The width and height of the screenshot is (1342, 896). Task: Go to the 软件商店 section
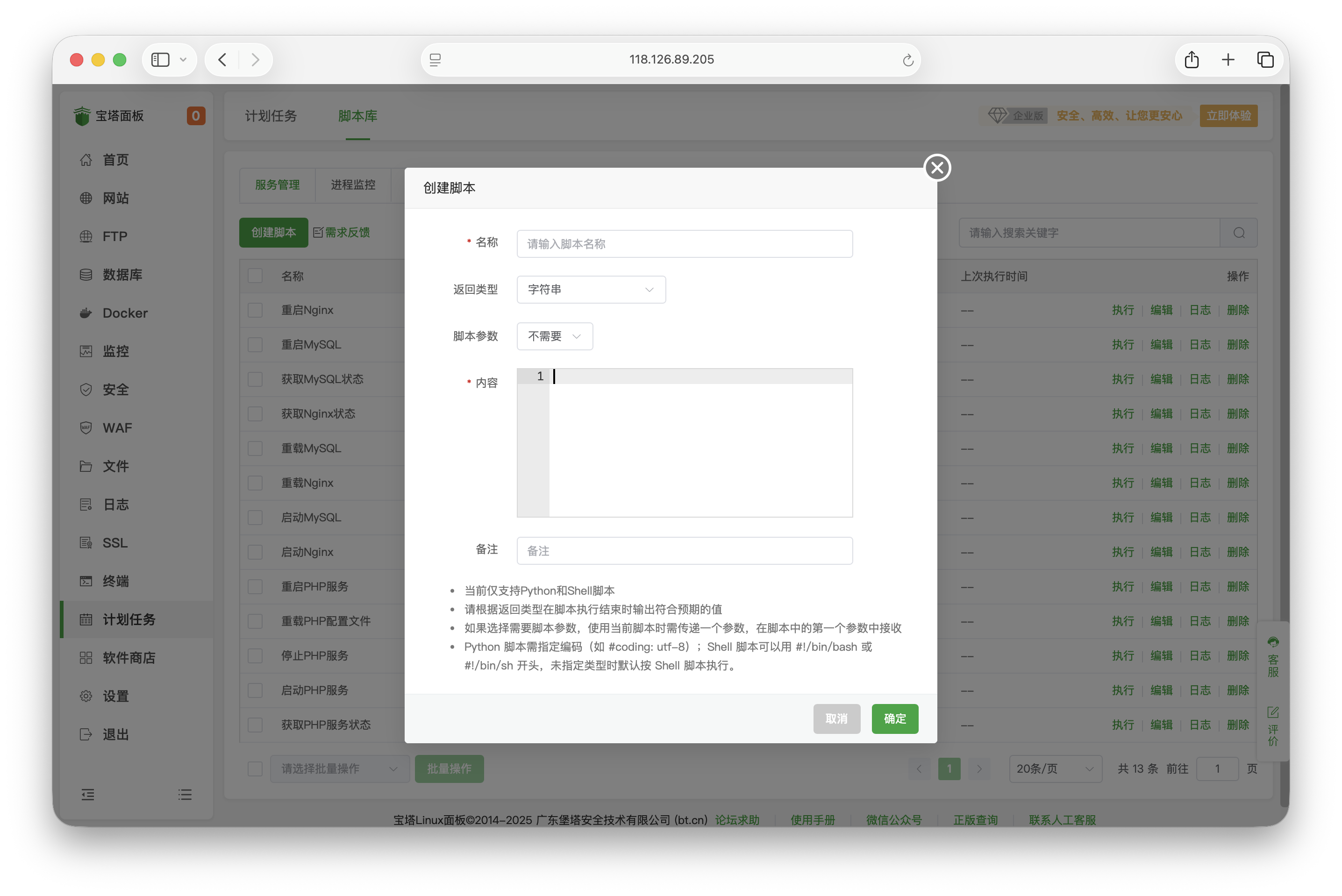(129, 658)
